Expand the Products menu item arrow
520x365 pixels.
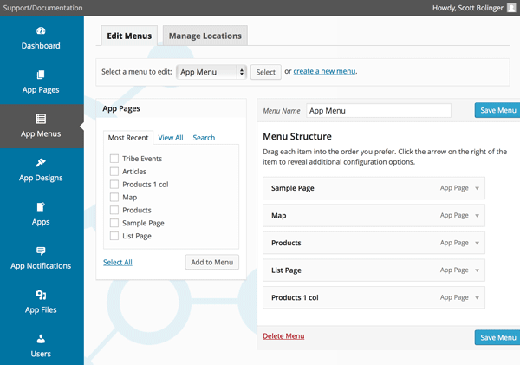tap(477, 243)
